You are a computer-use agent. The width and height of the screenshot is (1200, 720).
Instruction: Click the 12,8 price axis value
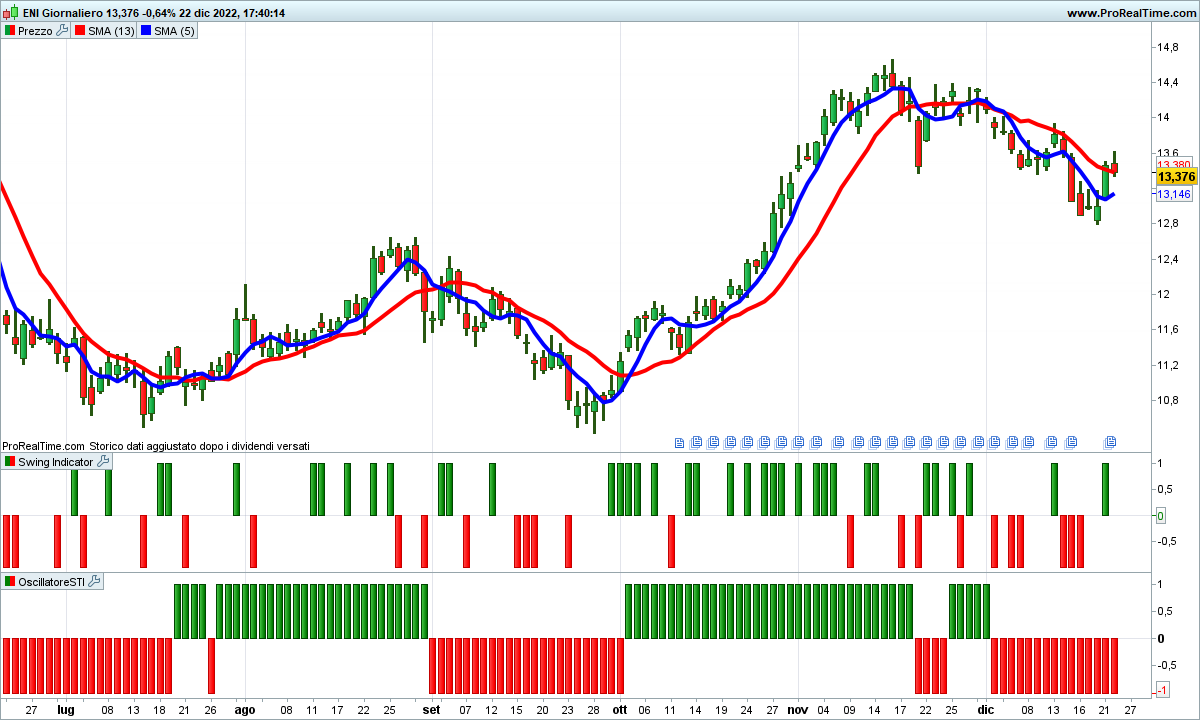pyautogui.click(x=1167, y=223)
